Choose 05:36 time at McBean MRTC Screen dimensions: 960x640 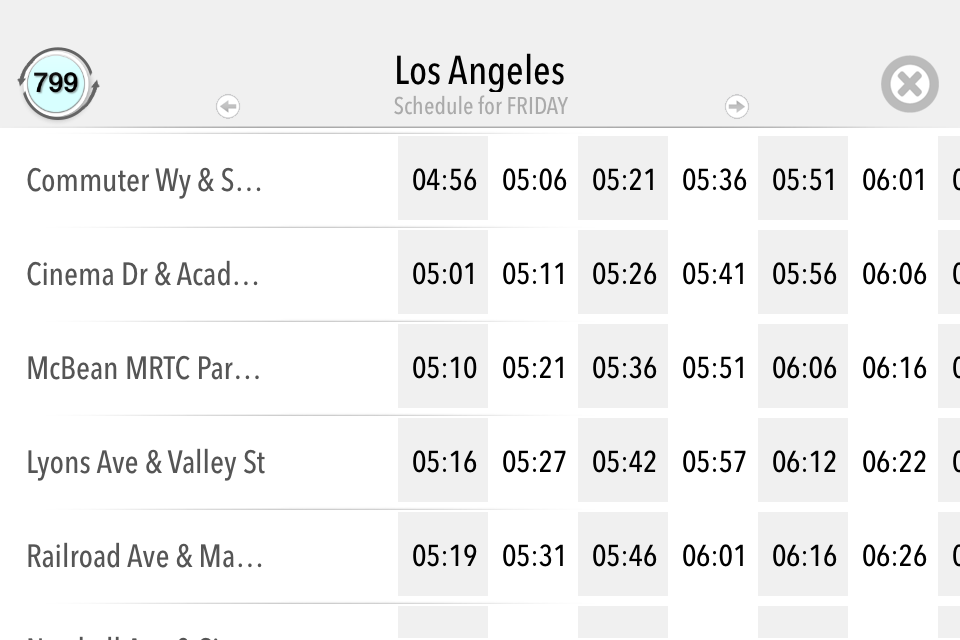point(624,368)
